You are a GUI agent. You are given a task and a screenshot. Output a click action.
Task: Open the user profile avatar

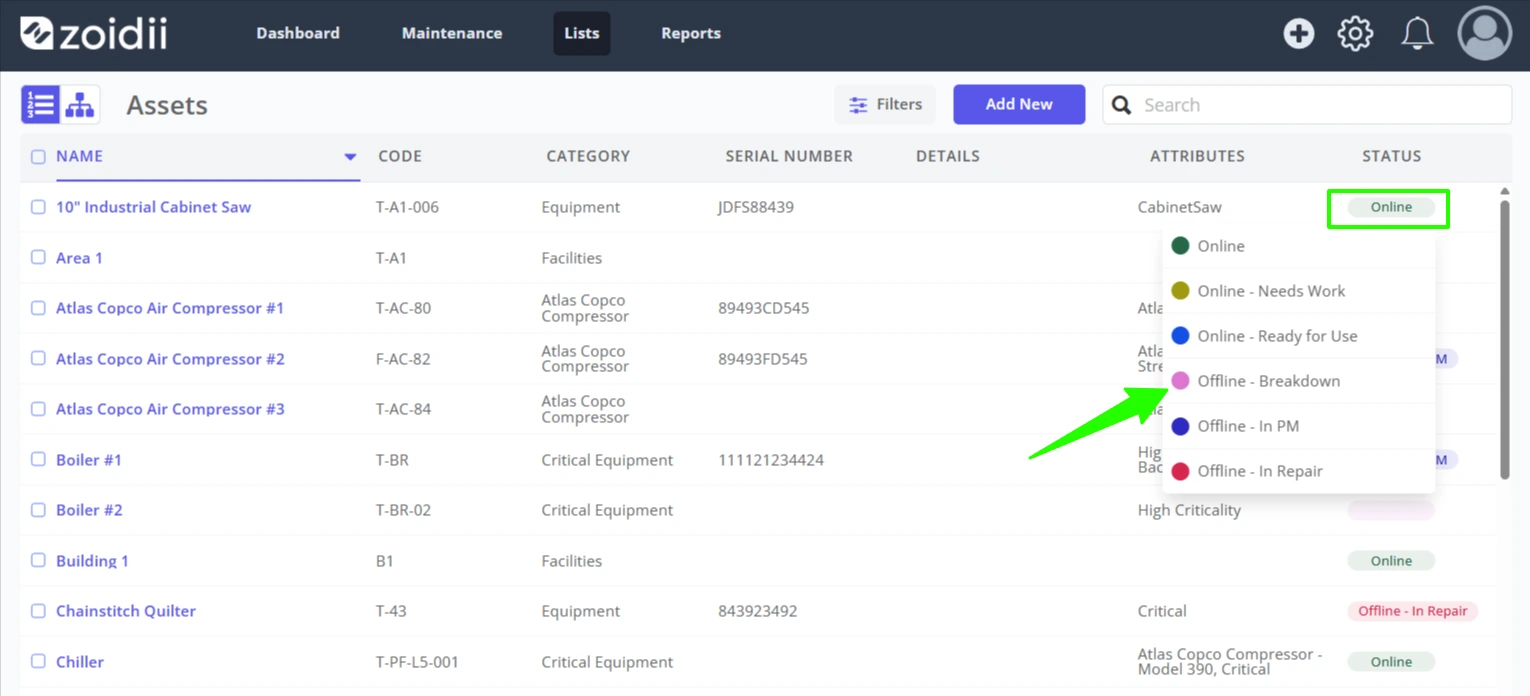click(x=1484, y=33)
